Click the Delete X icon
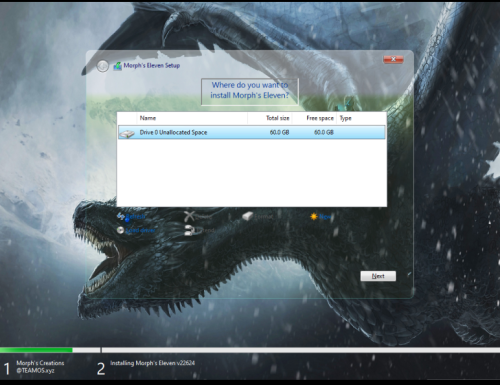The height and width of the screenshot is (385, 500). (x=189, y=216)
